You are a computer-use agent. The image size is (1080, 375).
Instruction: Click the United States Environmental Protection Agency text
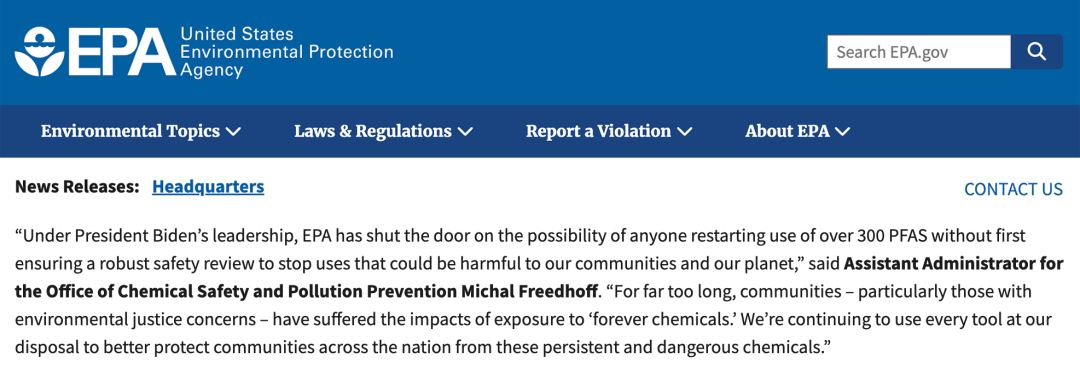[287, 52]
